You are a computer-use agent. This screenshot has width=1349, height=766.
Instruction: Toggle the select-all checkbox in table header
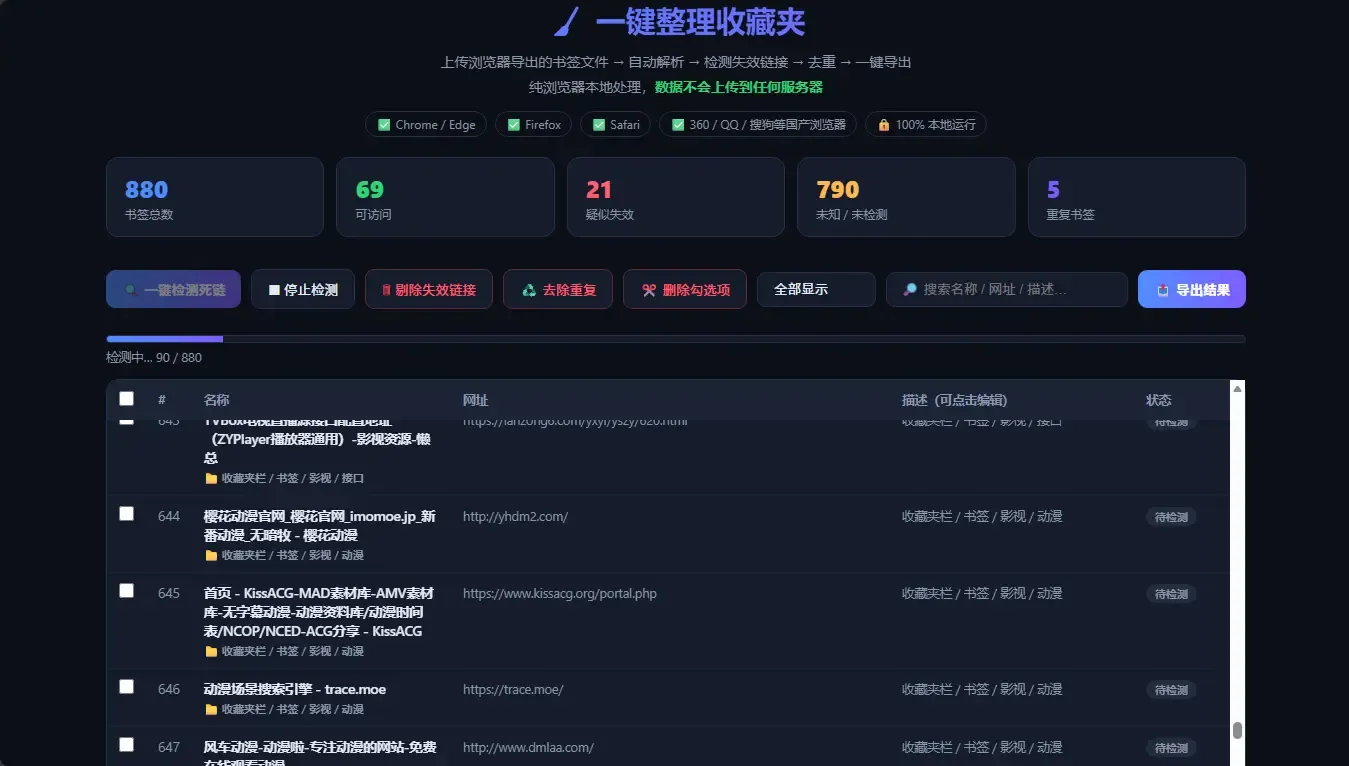[126, 398]
